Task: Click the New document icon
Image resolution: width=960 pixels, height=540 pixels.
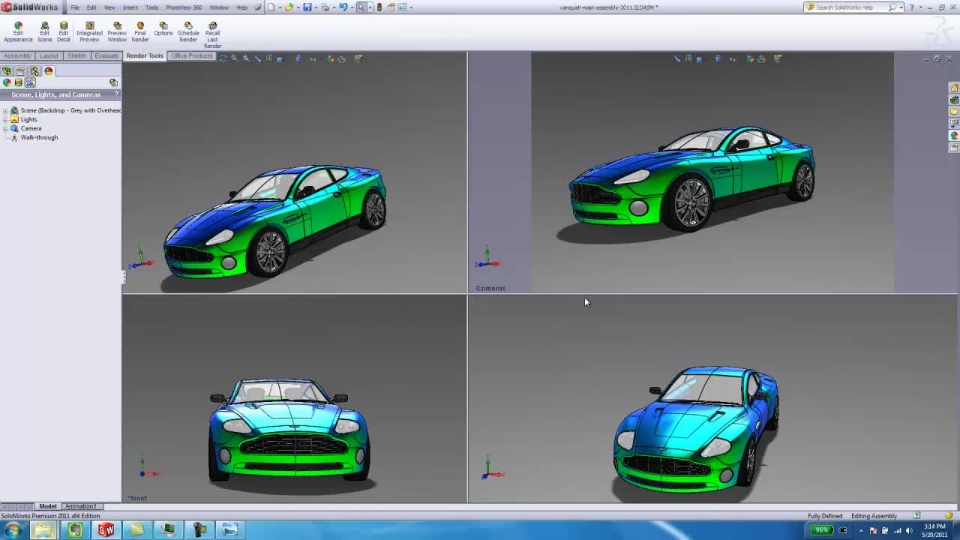Action: coord(271,7)
